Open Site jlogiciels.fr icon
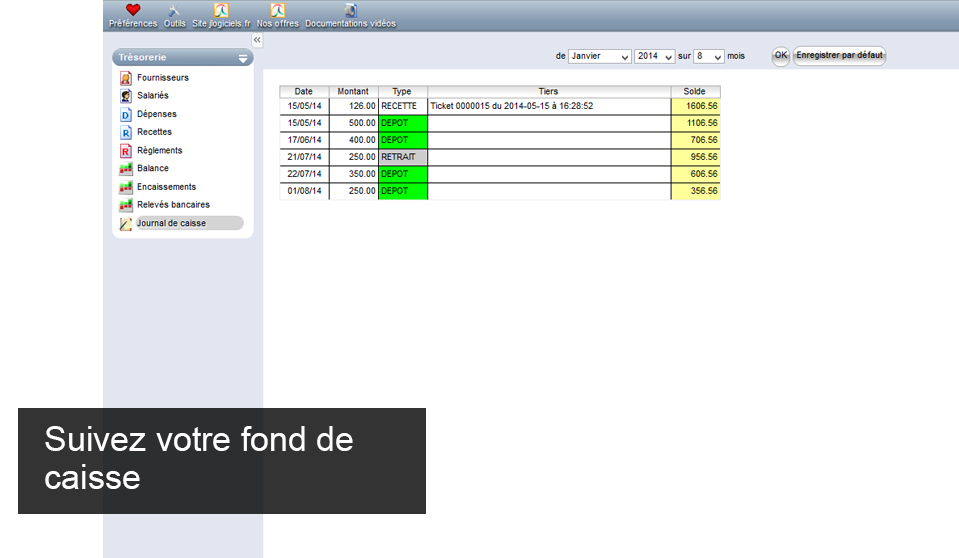This screenshot has width=959, height=558. click(x=221, y=10)
